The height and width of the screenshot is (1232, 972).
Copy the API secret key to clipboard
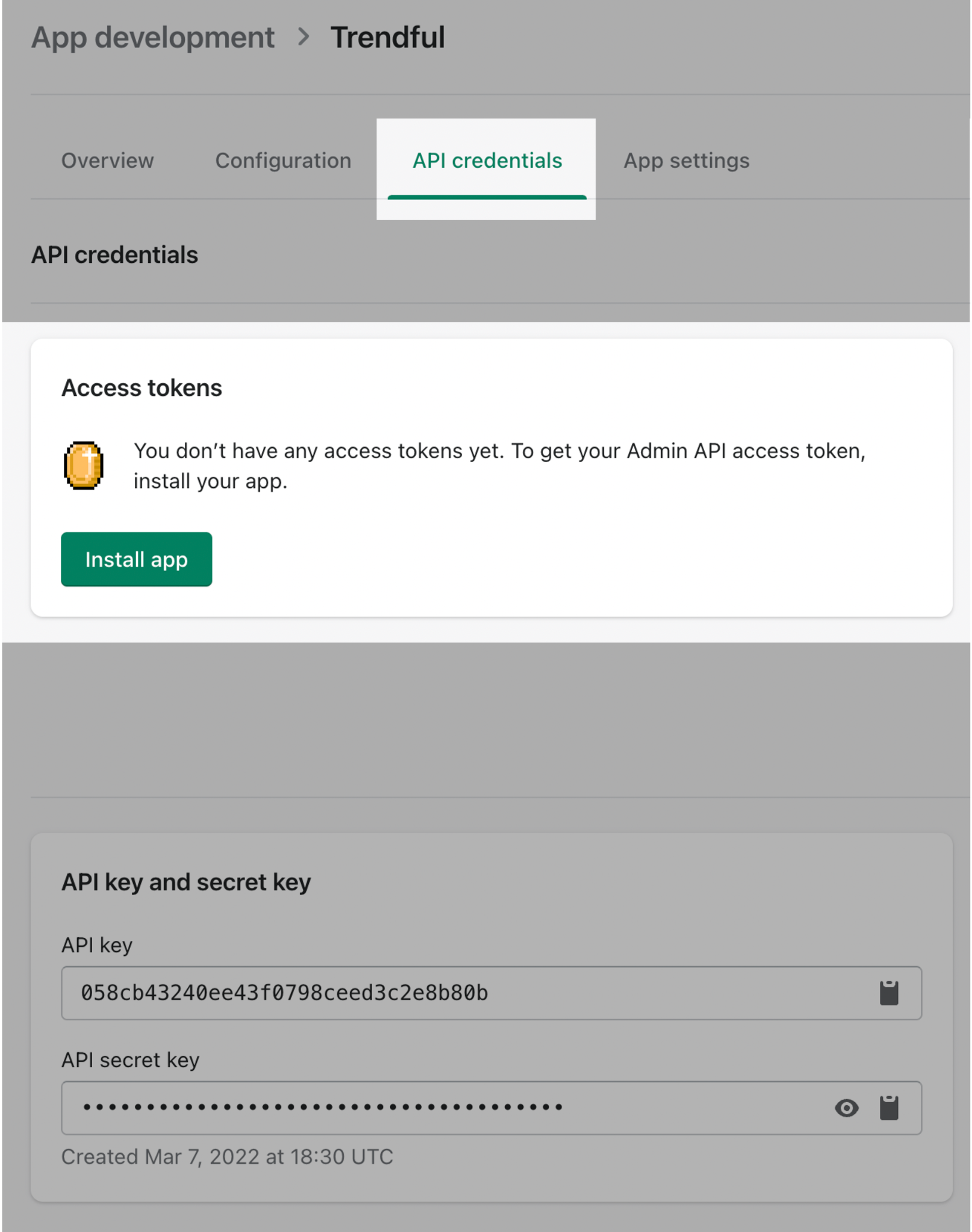(x=888, y=1107)
